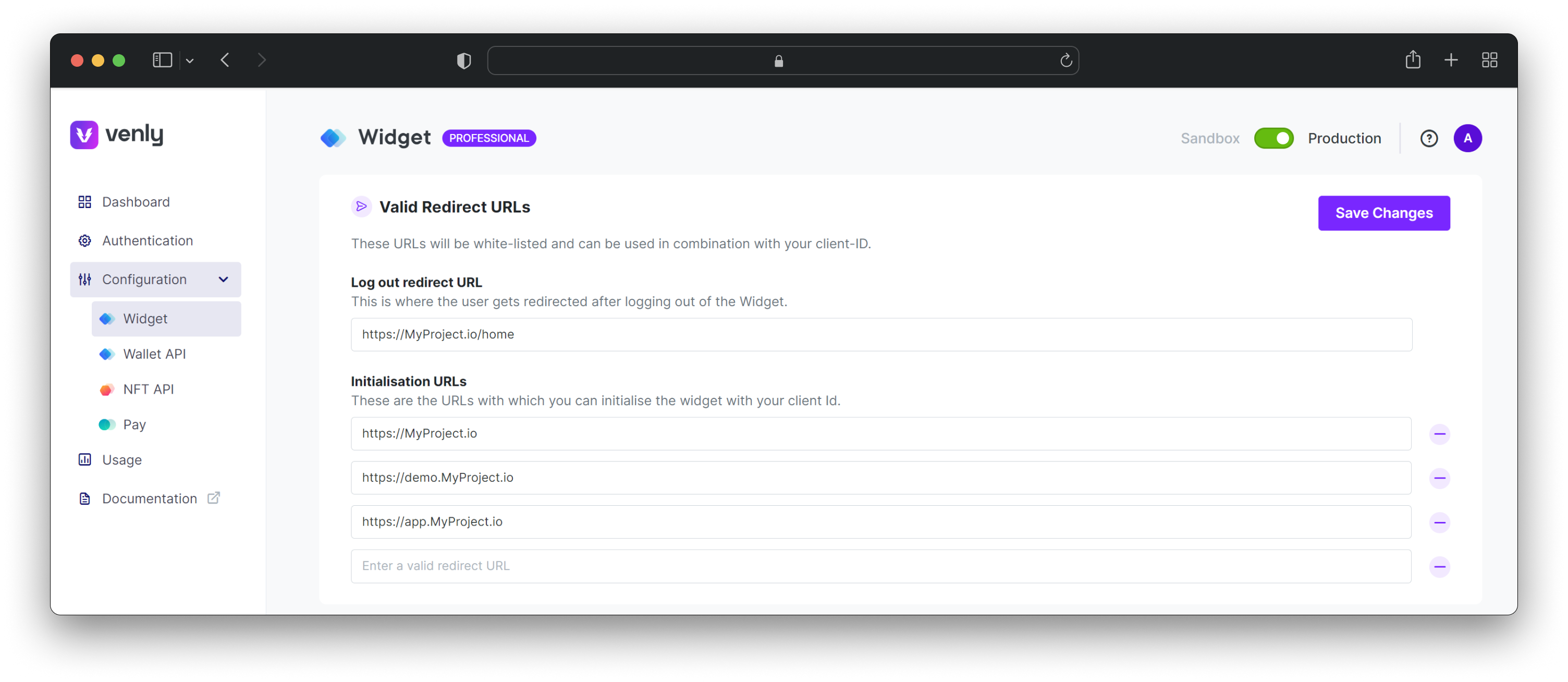Open the Documentation link
Screen dimensions: 1568x682
(149, 498)
